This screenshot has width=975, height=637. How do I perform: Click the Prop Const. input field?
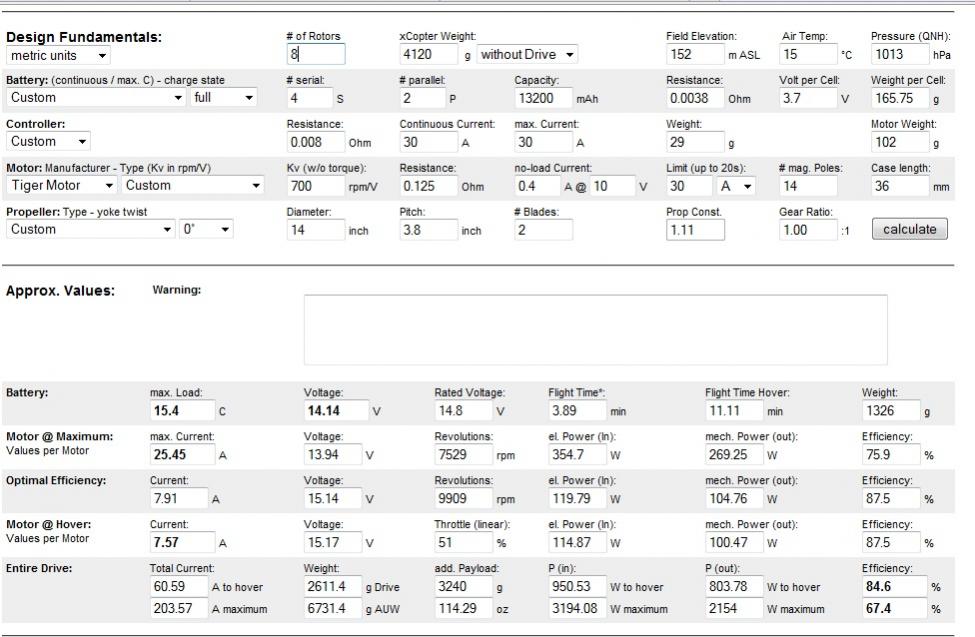point(695,230)
